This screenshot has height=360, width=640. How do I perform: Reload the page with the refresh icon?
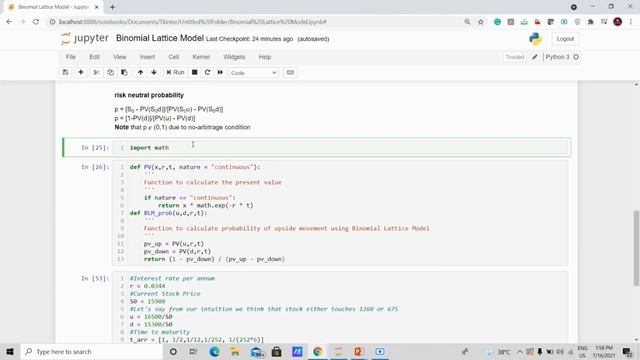coord(36,22)
